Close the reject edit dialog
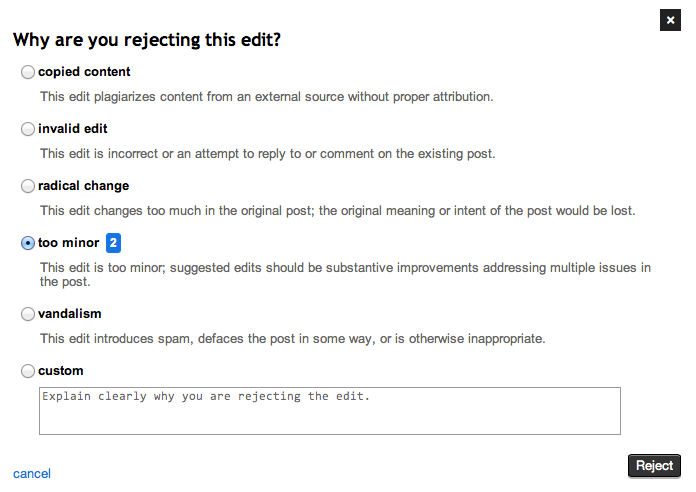 [670, 19]
